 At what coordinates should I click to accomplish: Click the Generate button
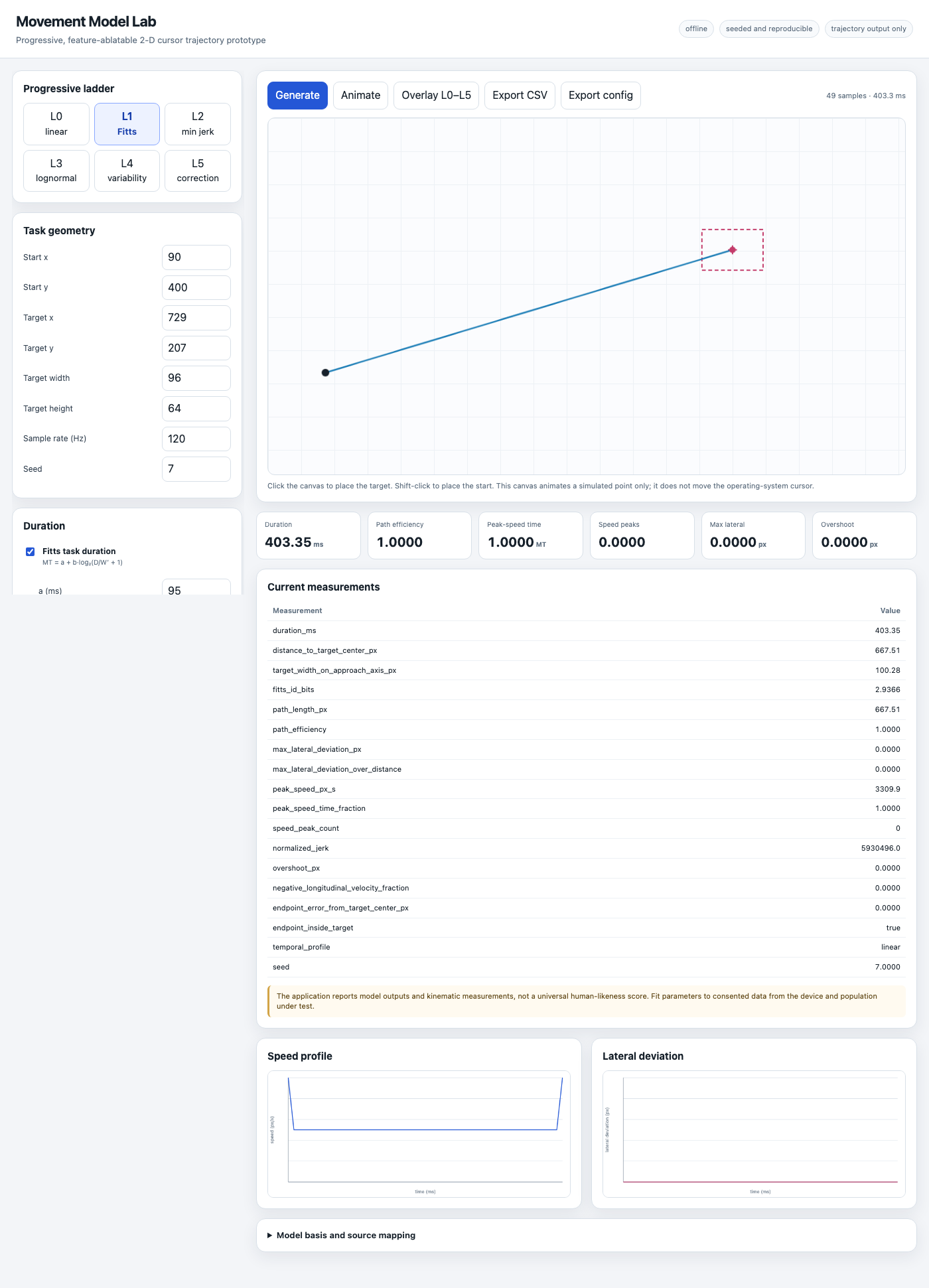(x=297, y=96)
